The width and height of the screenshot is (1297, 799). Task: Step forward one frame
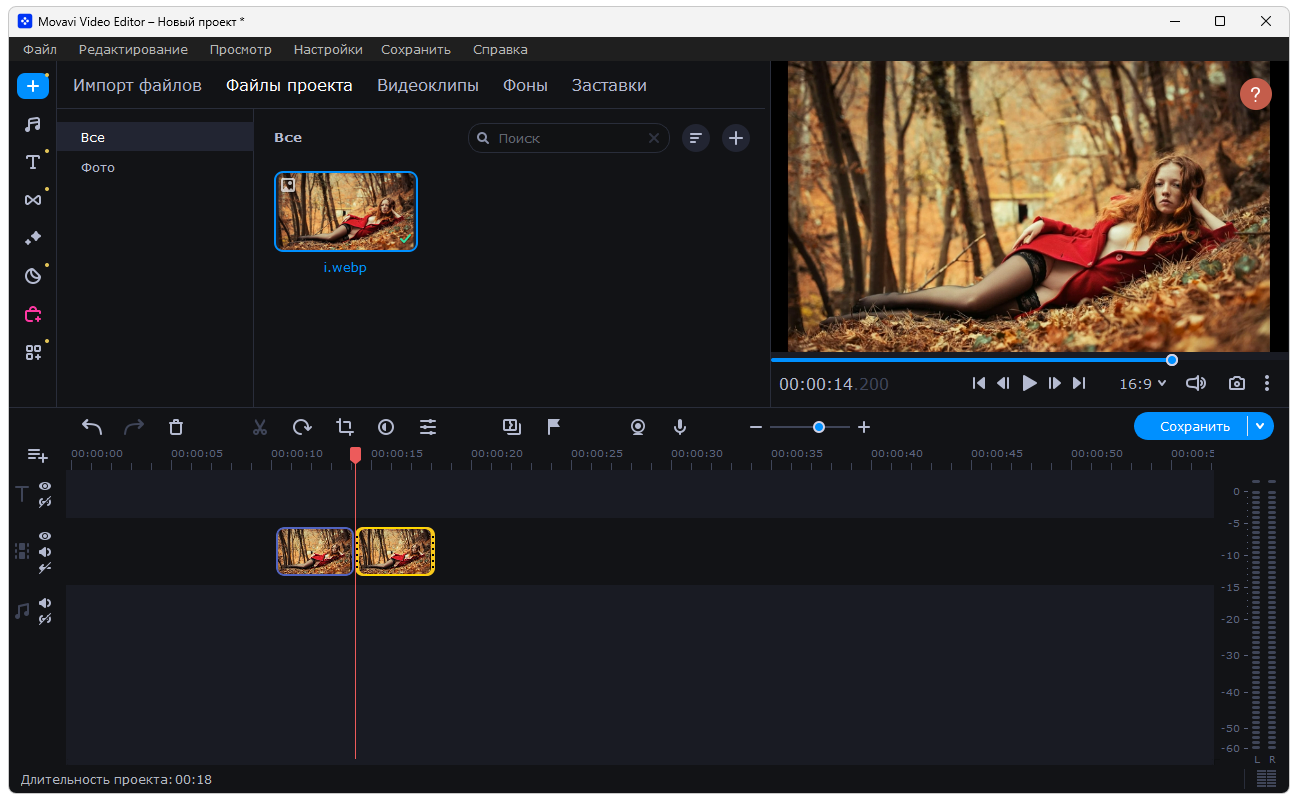1054,383
